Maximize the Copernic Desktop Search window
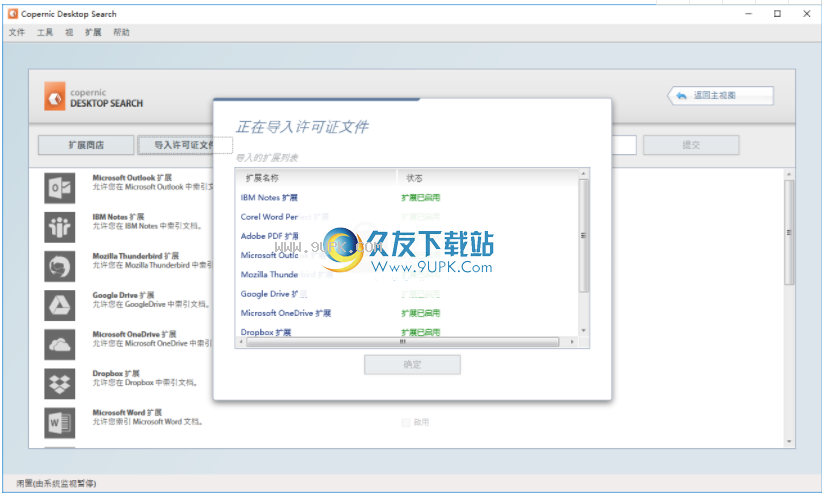822x500 pixels. click(x=777, y=14)
